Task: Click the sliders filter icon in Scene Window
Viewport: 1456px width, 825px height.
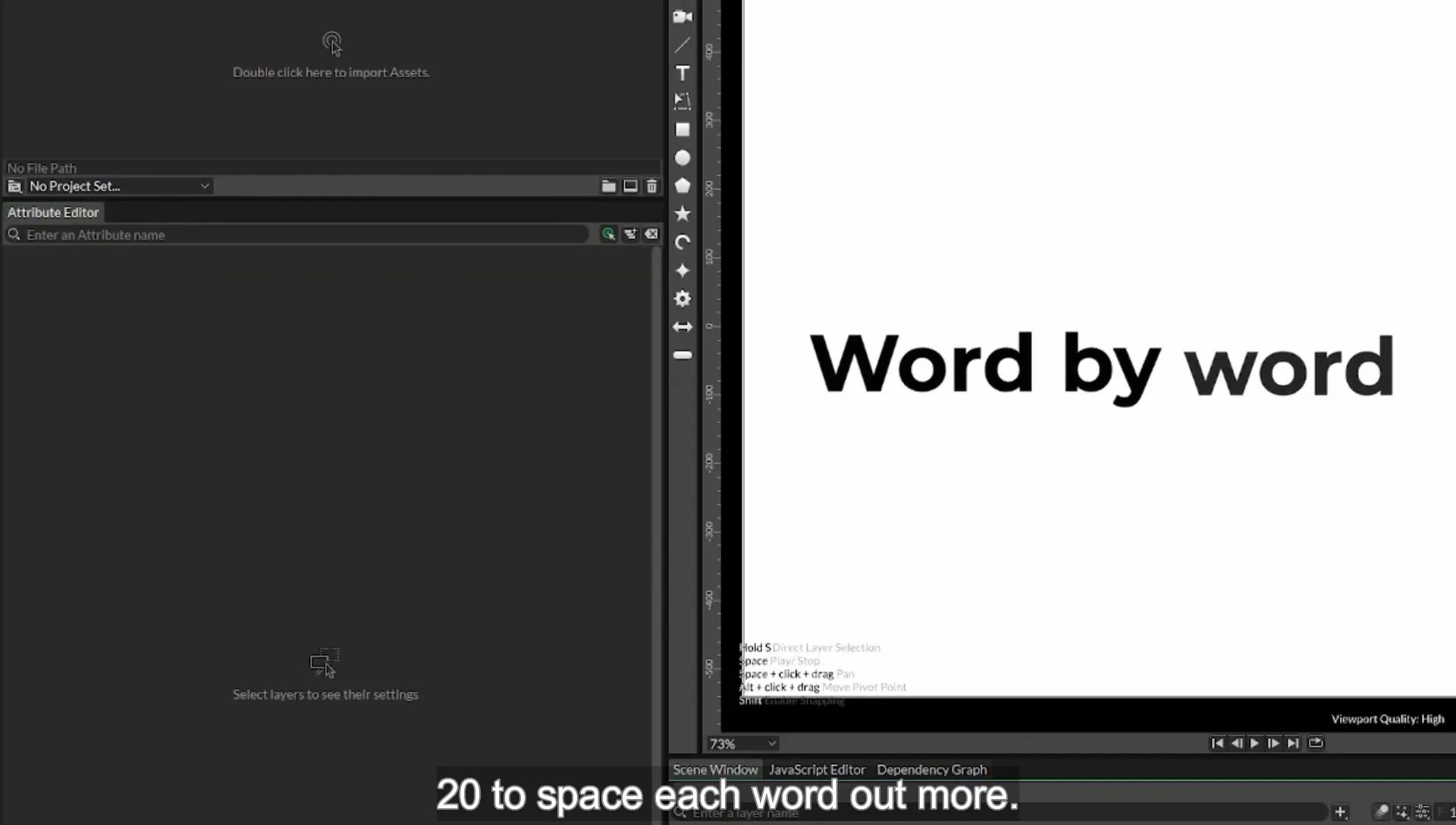Action: tap(1423, 812)
